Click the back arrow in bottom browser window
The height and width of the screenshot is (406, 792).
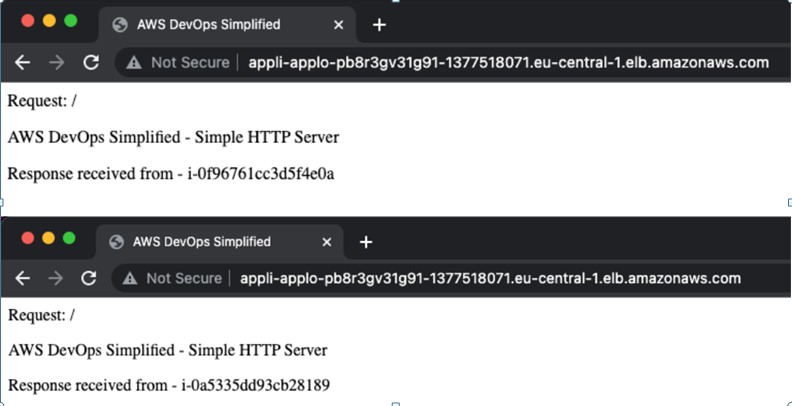click(x=22, y=278)
